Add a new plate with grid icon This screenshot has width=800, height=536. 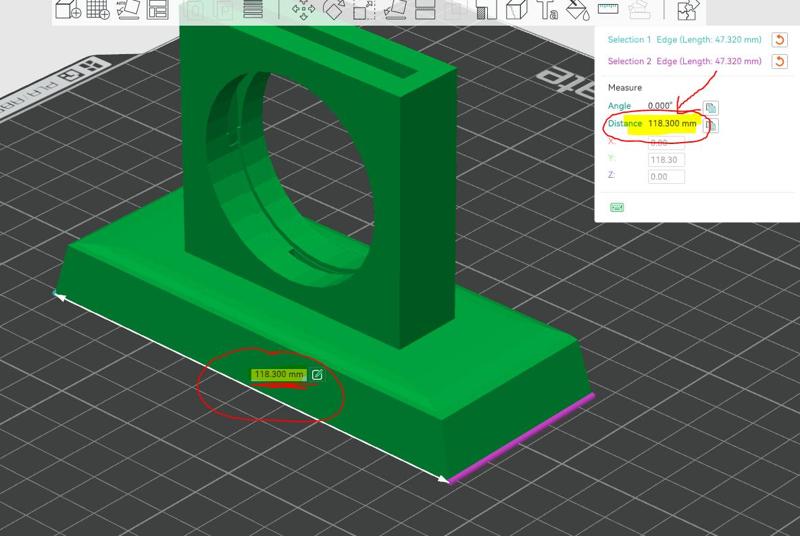coord(98,11)
